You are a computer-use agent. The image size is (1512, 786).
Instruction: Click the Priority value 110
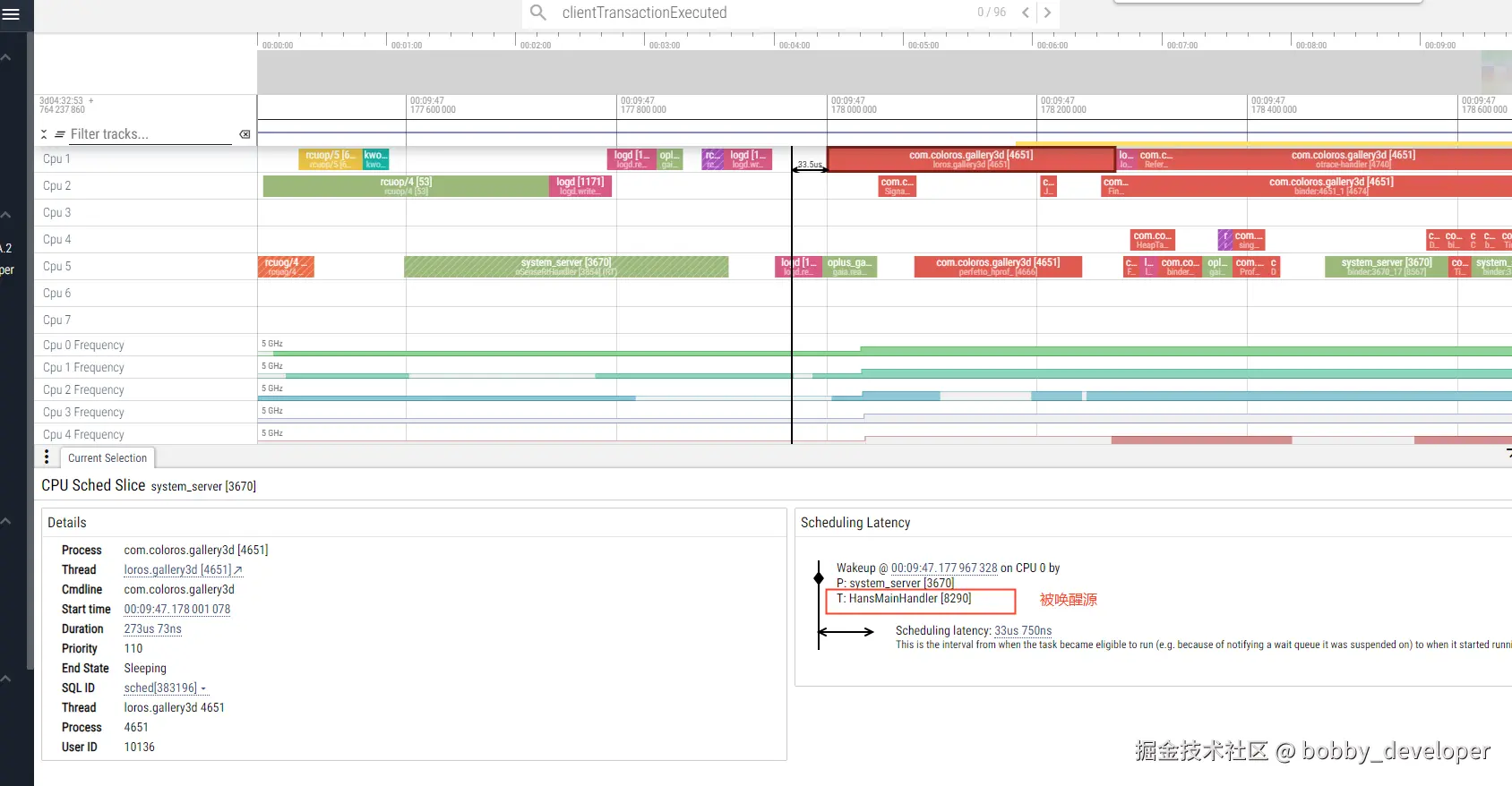coord(133,649)
